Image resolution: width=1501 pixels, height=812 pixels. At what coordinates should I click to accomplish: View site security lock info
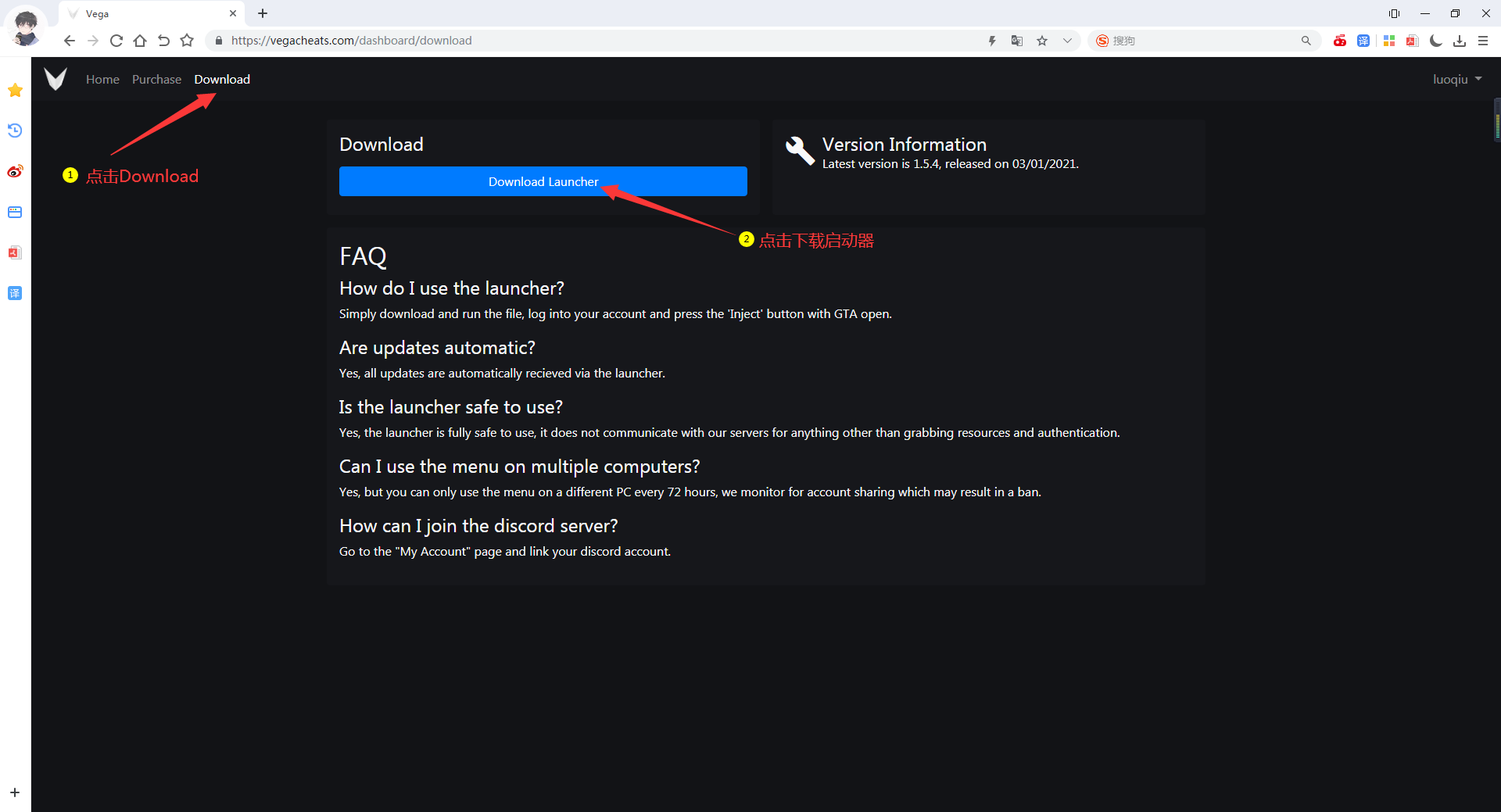219,41
